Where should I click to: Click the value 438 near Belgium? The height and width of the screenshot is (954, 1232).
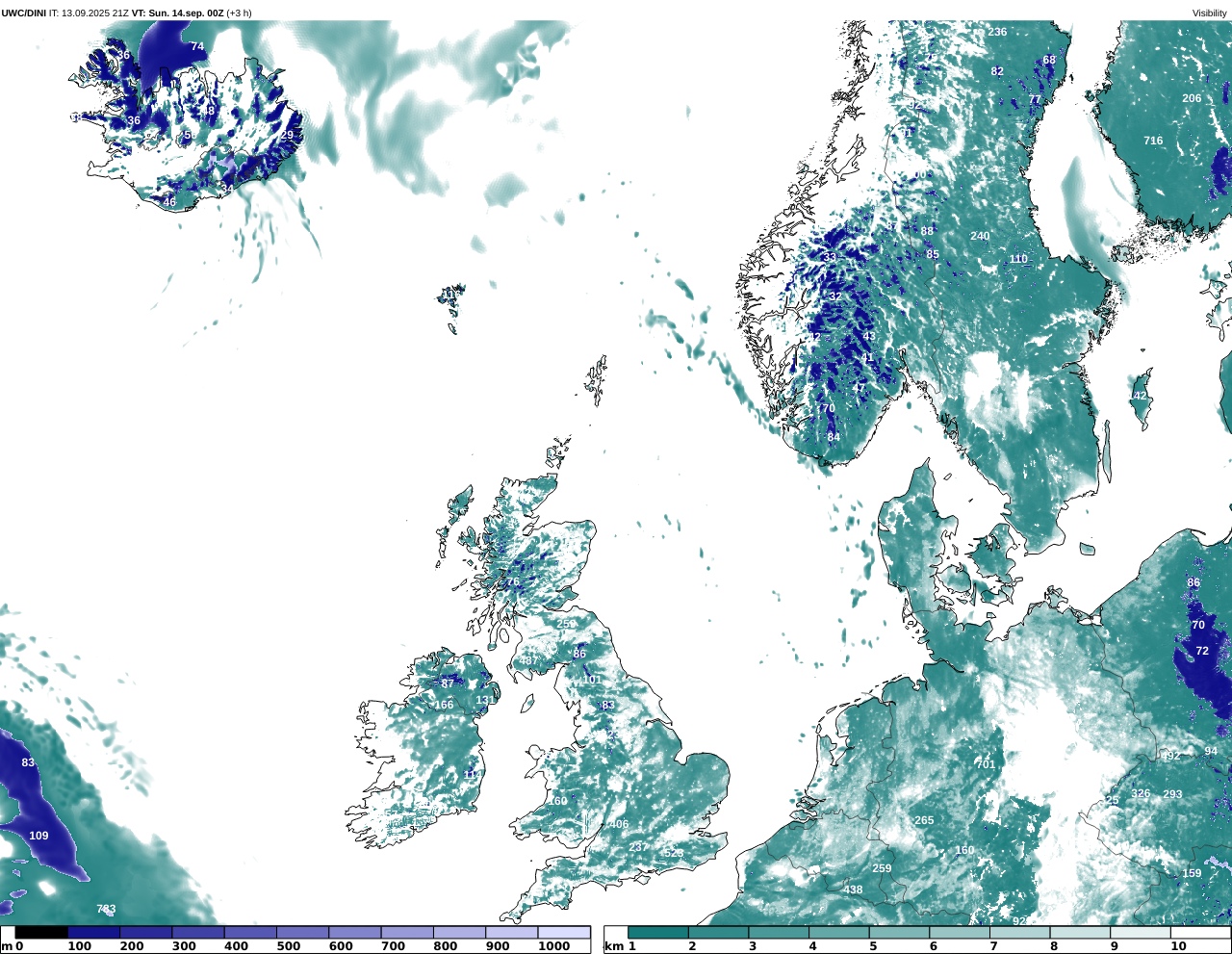click(853, 890)
